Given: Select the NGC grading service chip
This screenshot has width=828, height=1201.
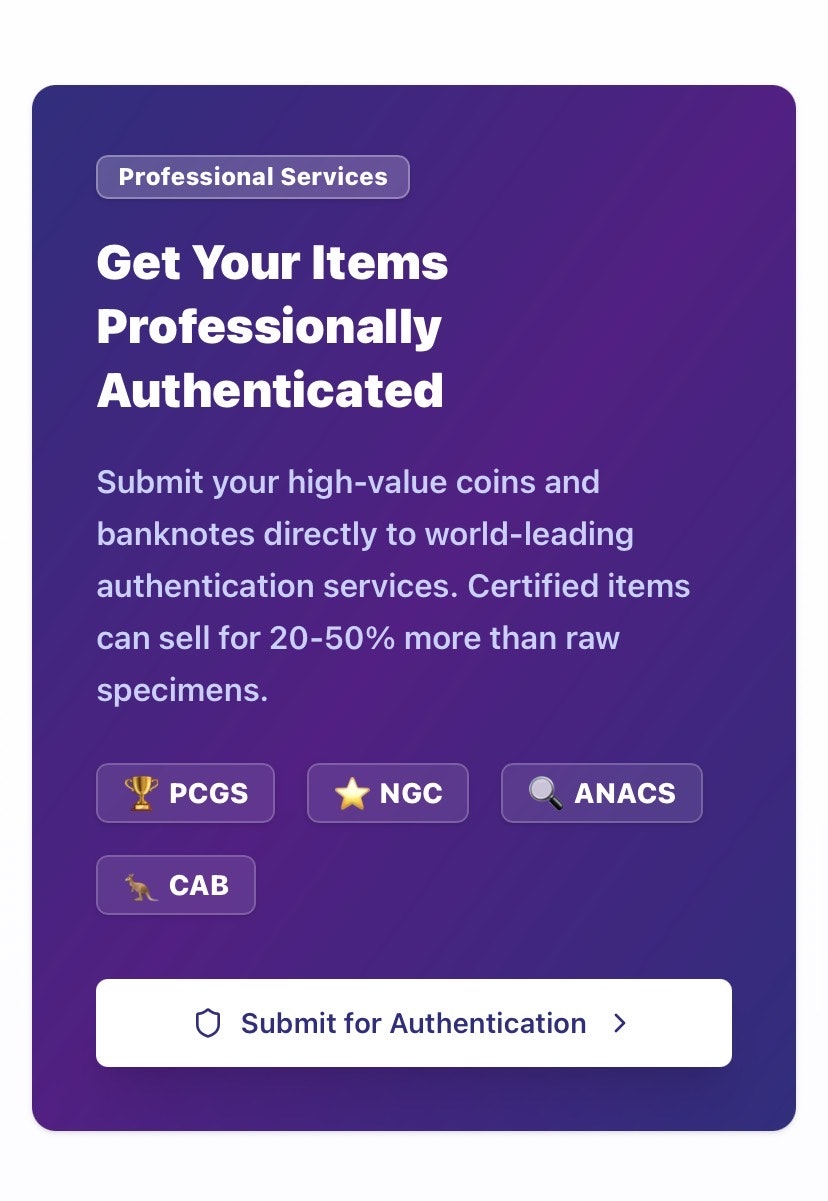Looking at the screenshot, I should tap(387, 792).
